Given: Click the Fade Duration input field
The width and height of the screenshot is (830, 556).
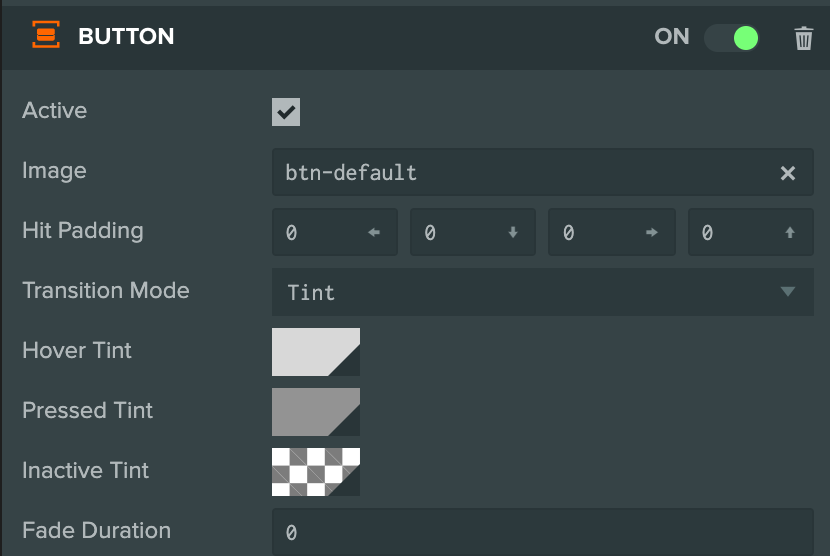Looking at the screenshot, I should coord(543,532).
